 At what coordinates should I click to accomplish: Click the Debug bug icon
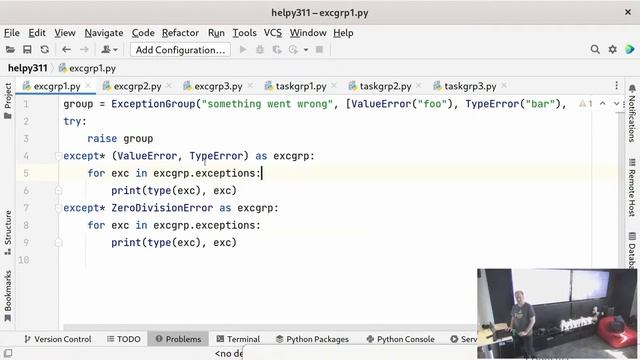click(x=260, y=50)
